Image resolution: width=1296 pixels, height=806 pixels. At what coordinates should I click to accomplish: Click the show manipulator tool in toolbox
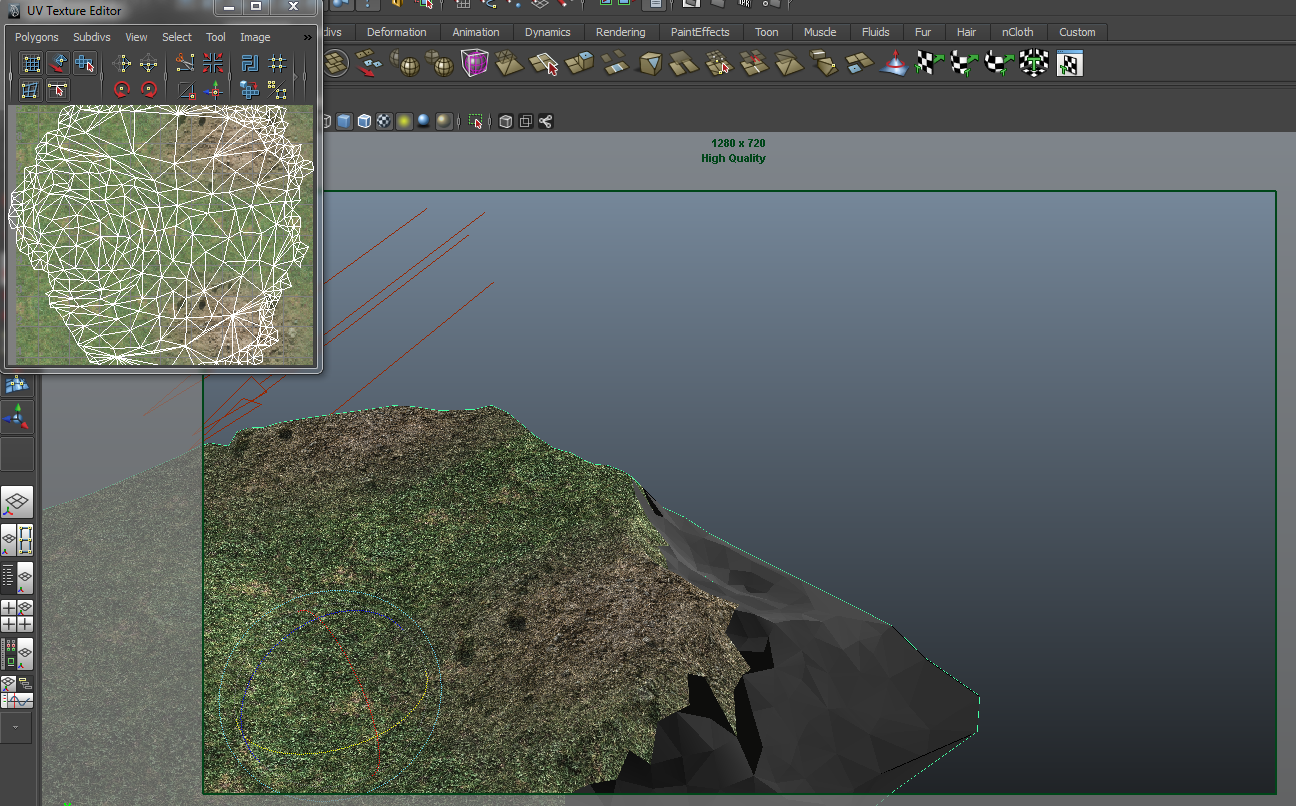[x=17, y=416]
